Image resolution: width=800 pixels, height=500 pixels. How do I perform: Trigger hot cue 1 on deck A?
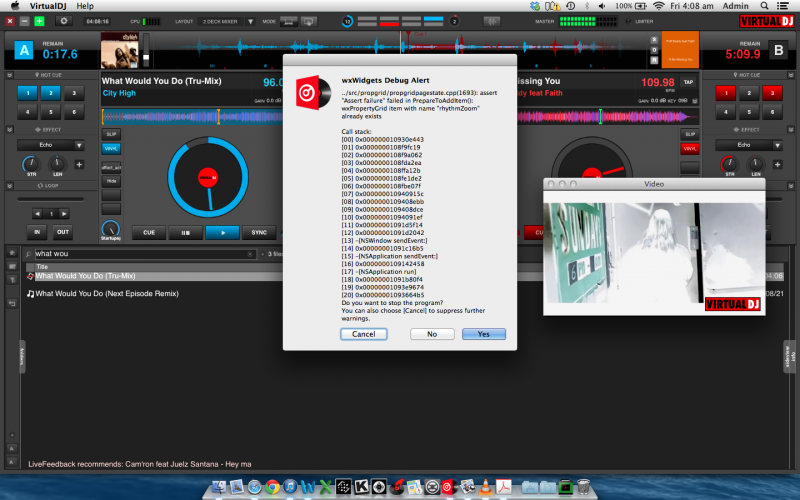click(x=28, y=93)
